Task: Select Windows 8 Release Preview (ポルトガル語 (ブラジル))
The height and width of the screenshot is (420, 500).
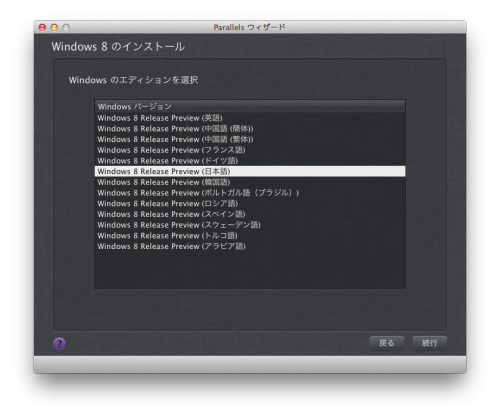Action: (250, 193)
